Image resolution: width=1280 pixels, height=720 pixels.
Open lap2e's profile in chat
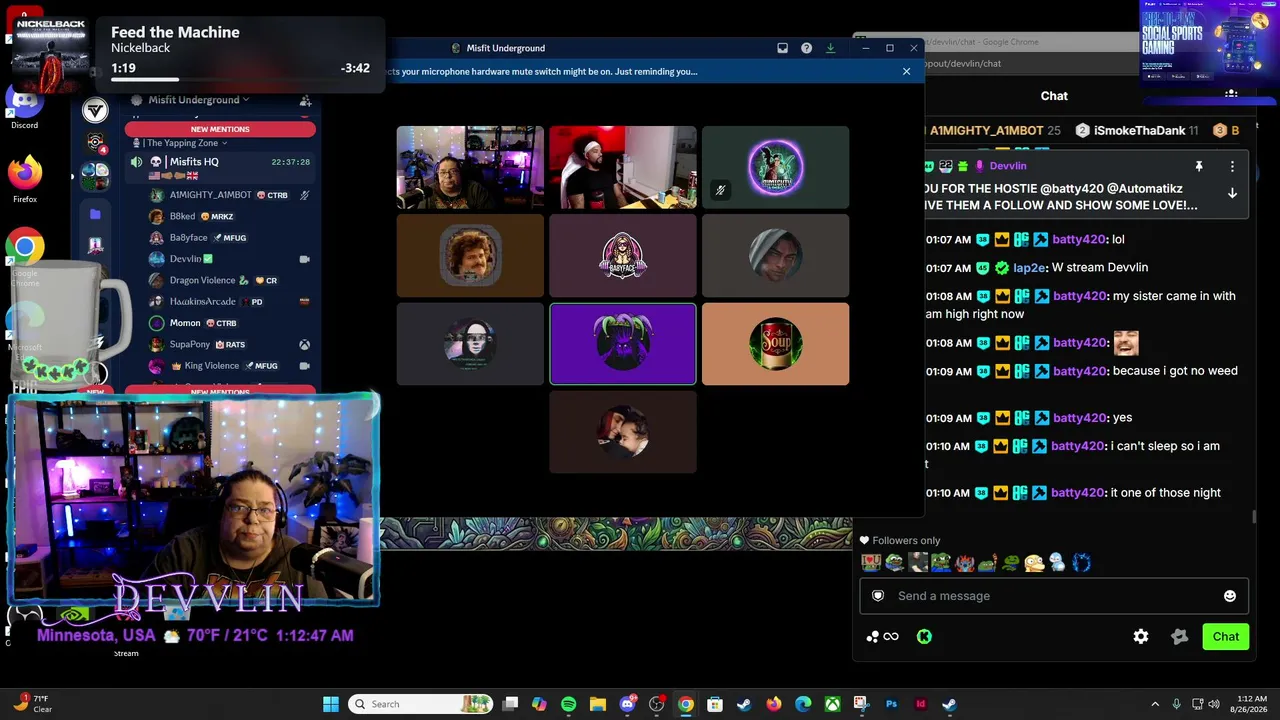tap(1029, 268)
